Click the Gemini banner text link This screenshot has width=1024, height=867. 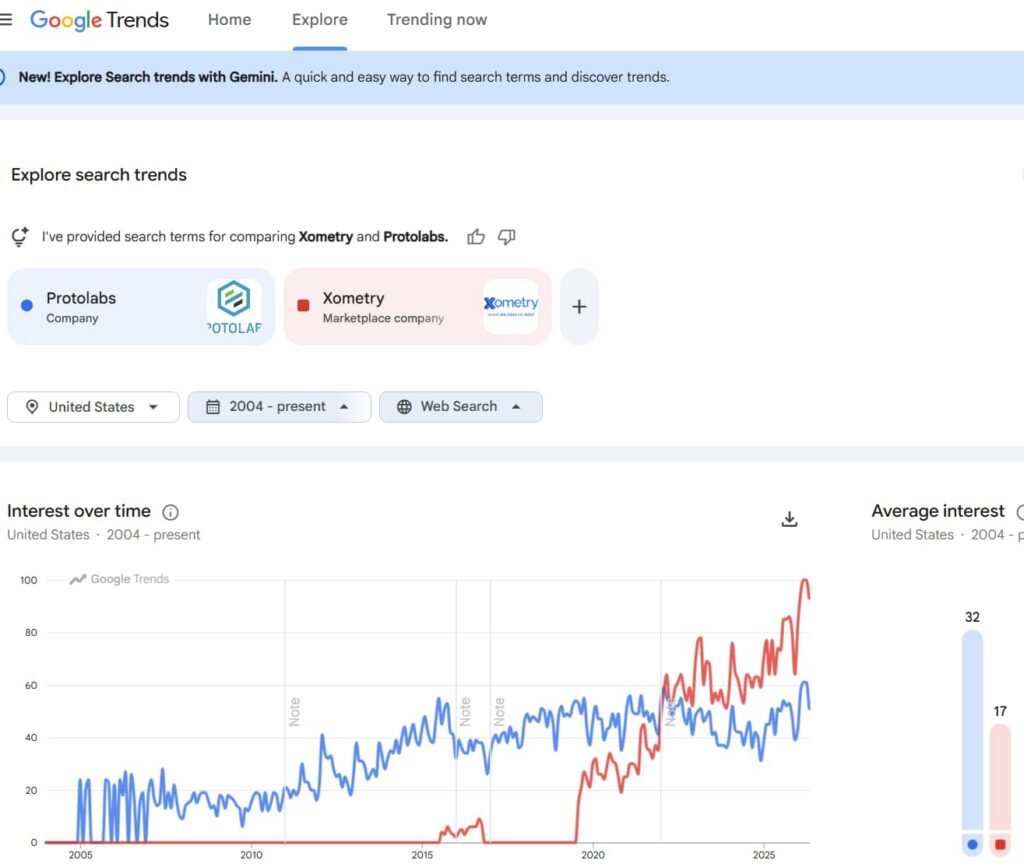point(344,77)
